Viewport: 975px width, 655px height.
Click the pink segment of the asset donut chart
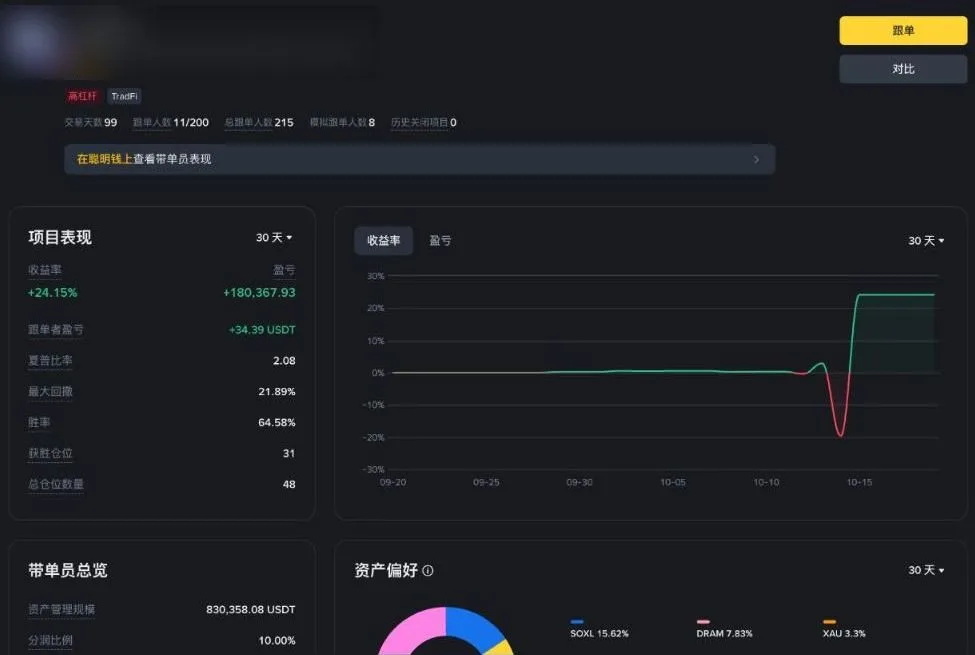click(412, 629)
